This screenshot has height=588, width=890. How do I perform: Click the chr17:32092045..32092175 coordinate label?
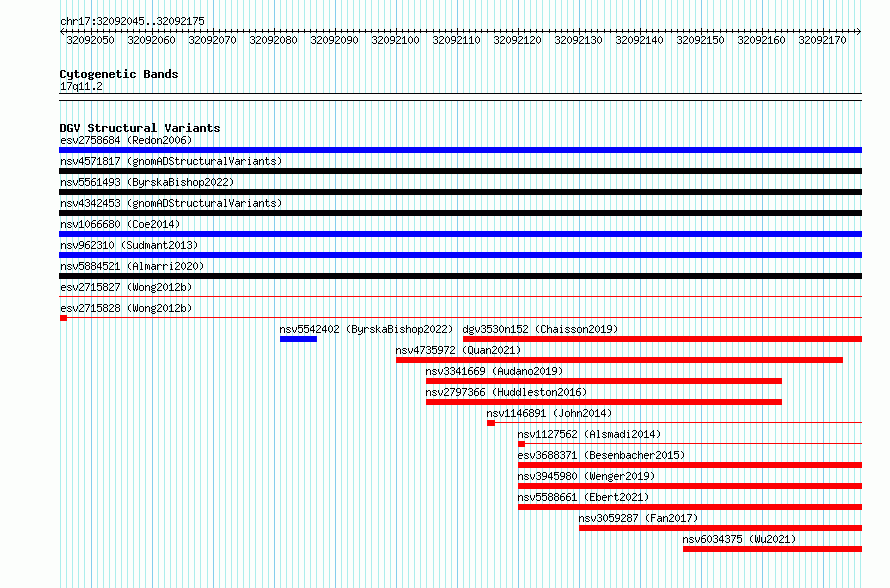tap(132, 21)
